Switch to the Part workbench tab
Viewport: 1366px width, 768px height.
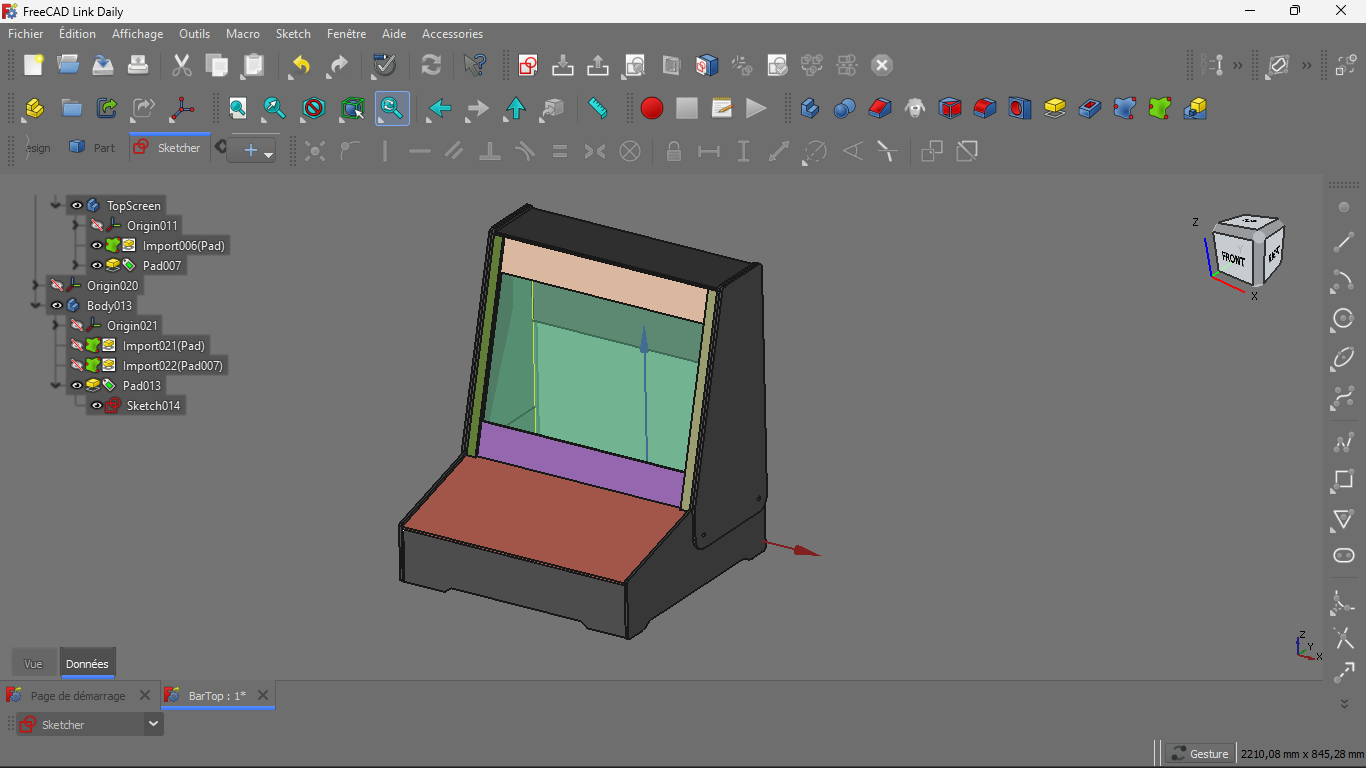point(92,148)
